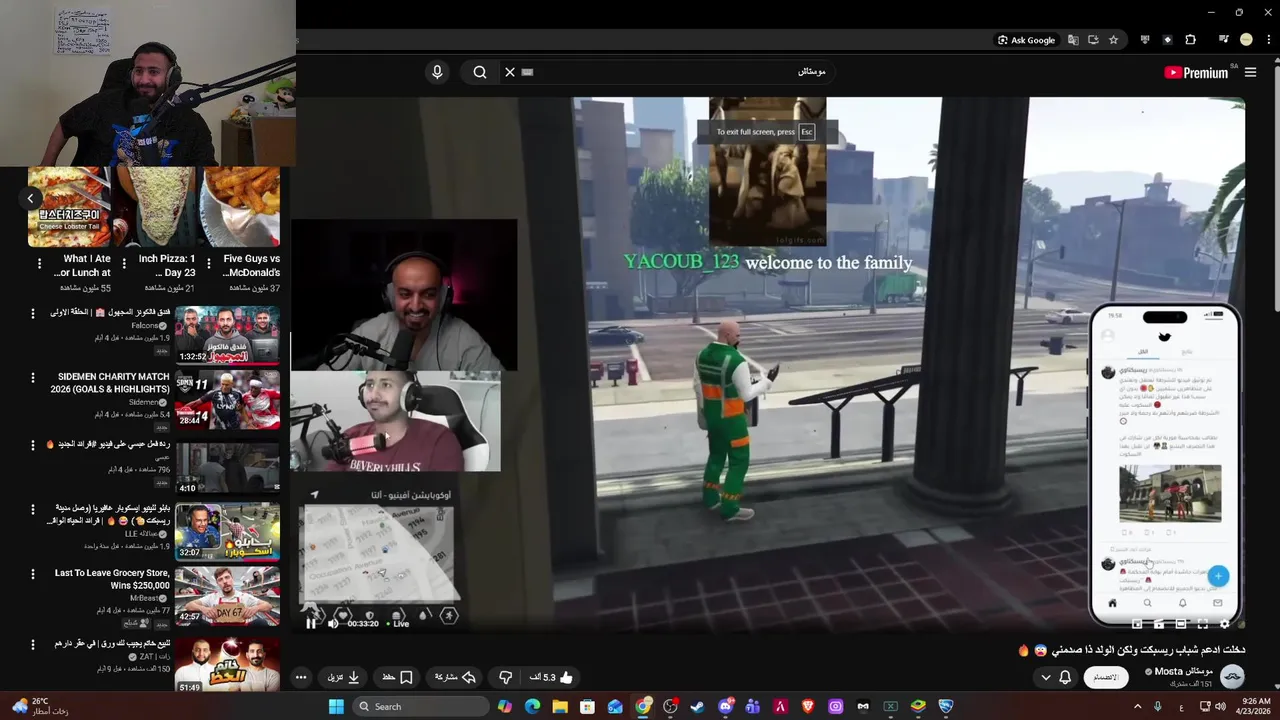1280x720 pixels.
Task: Open Steam from taskbar
Action: pos(698,706)
